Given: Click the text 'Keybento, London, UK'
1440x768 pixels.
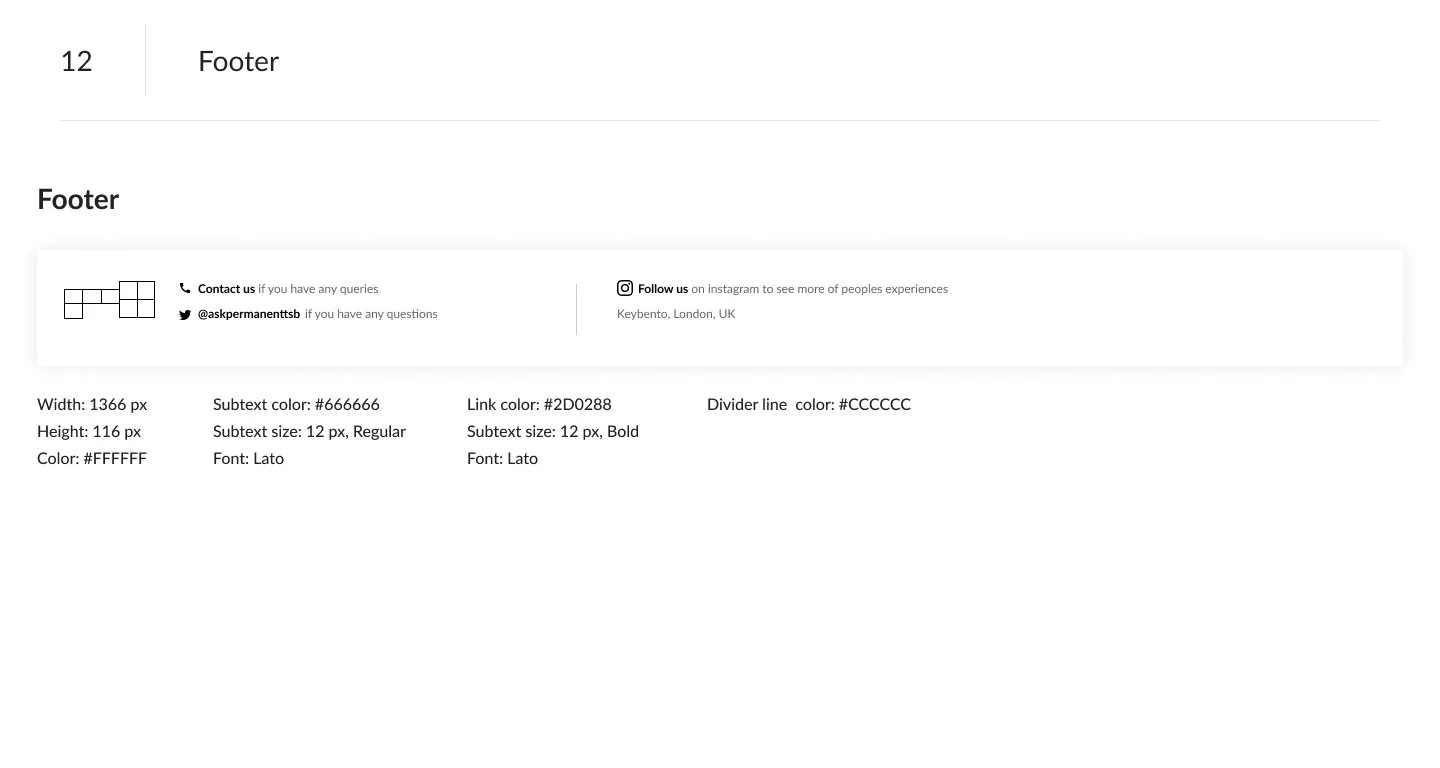Looking at the screenshot, I should point(676,314).
